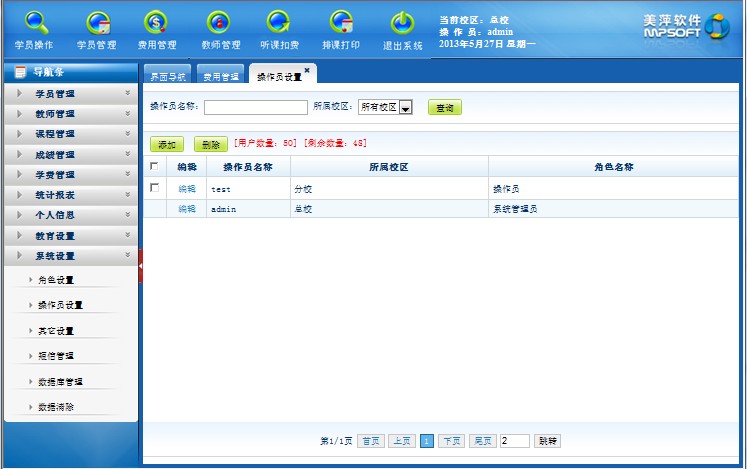Switch to the 费用管理 tab

tap(221, 76)
